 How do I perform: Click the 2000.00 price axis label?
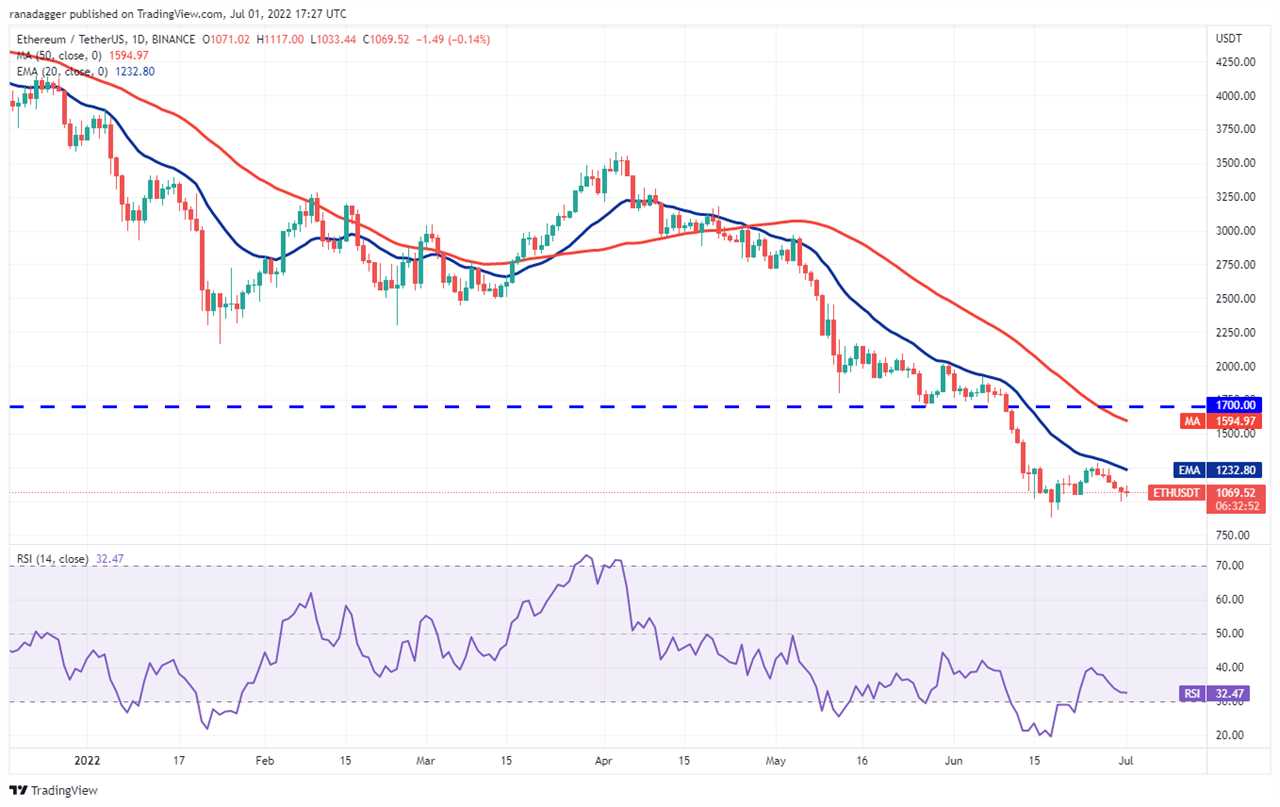[1237, 366]
